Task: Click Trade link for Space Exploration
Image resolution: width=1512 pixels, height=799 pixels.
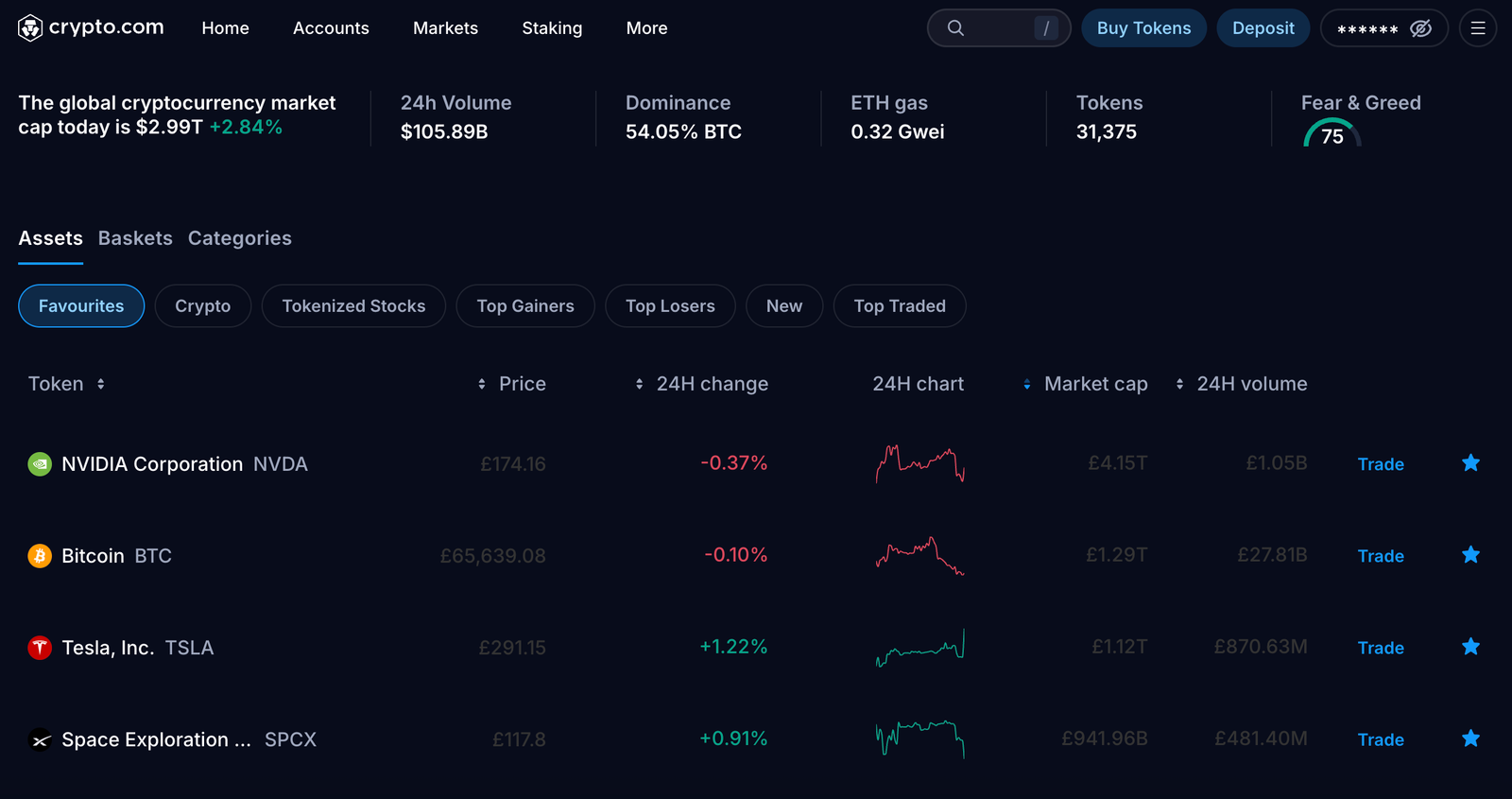Action: (1381, 739)
